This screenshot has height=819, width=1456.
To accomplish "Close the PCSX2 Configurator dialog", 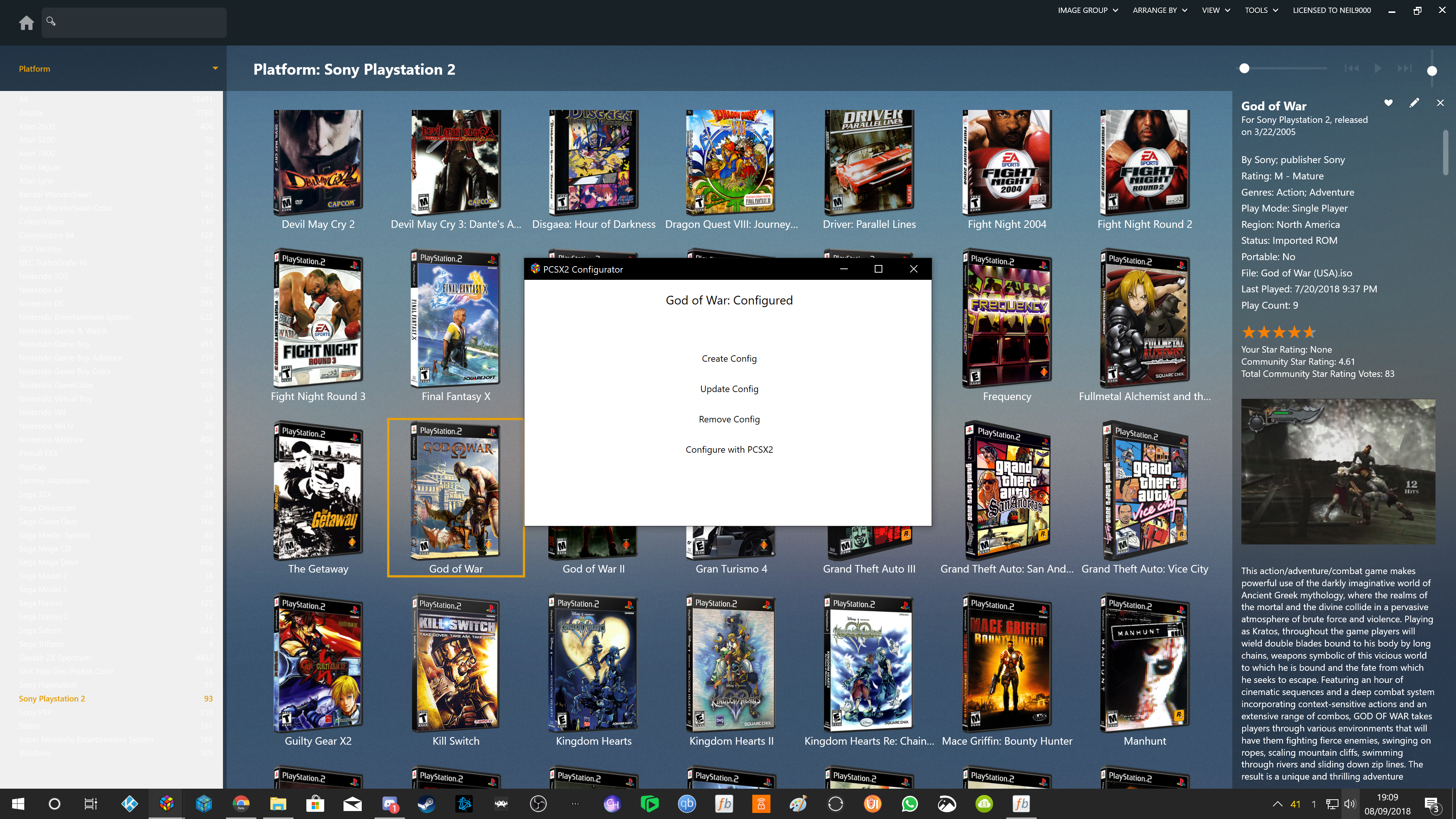I will pos(913,269).
